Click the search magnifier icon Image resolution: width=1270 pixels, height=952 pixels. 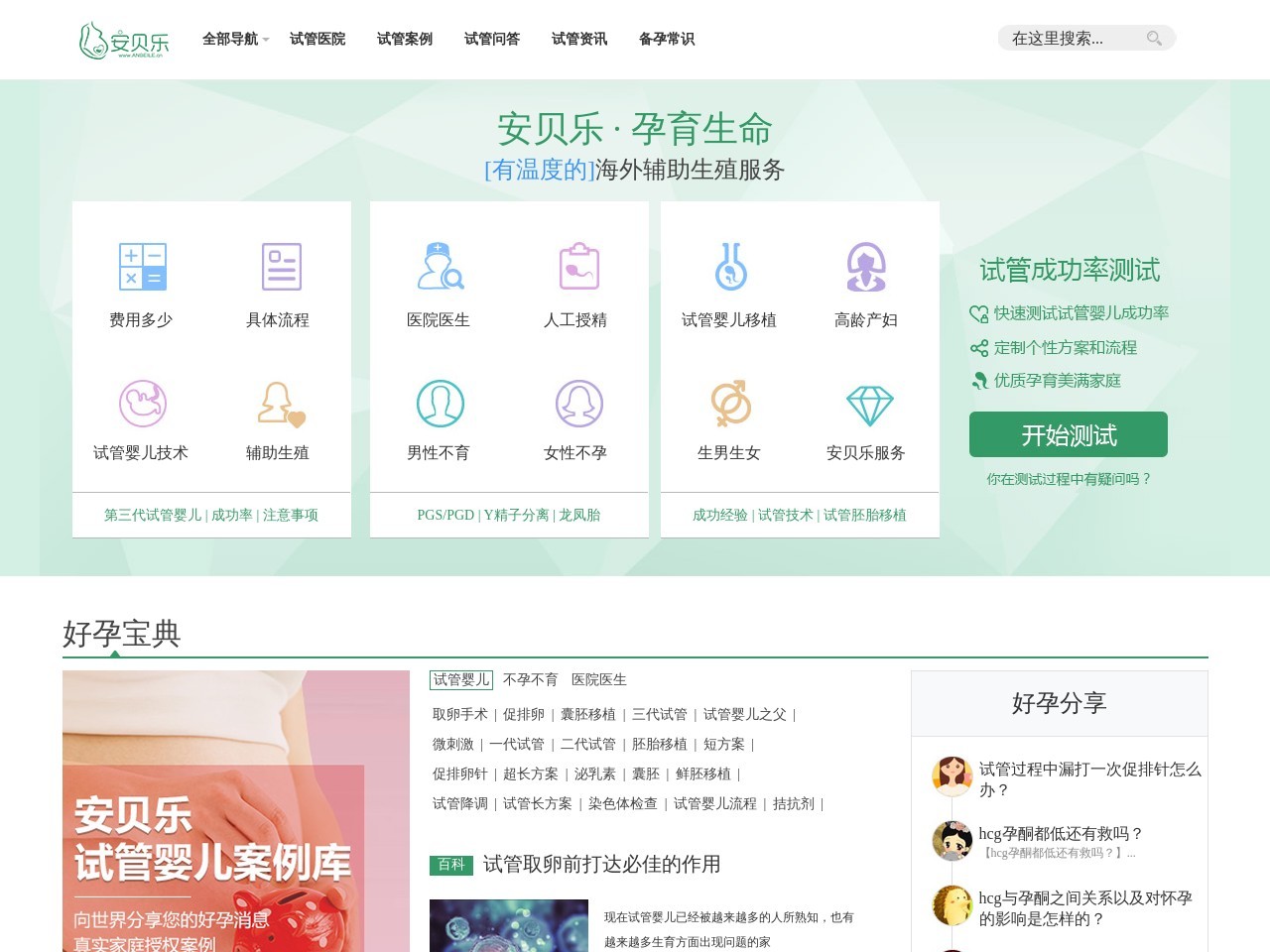1154,39
